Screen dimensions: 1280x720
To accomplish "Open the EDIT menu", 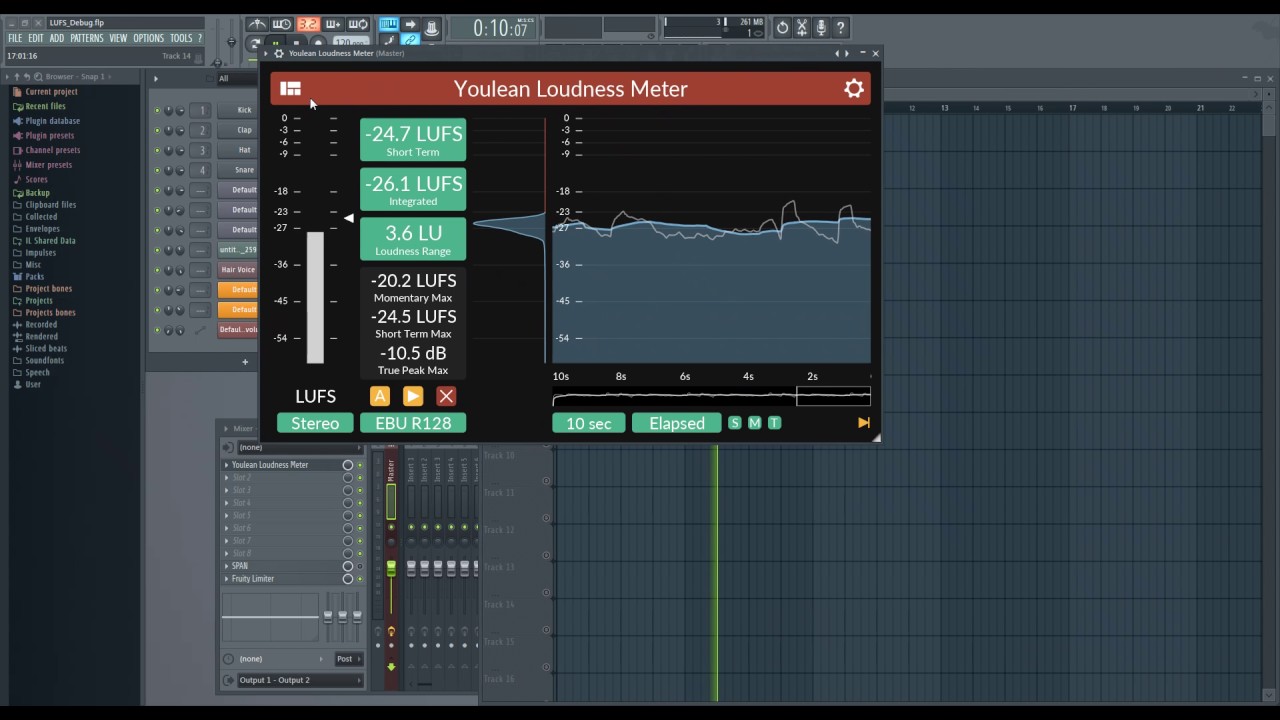I will 36,38.
